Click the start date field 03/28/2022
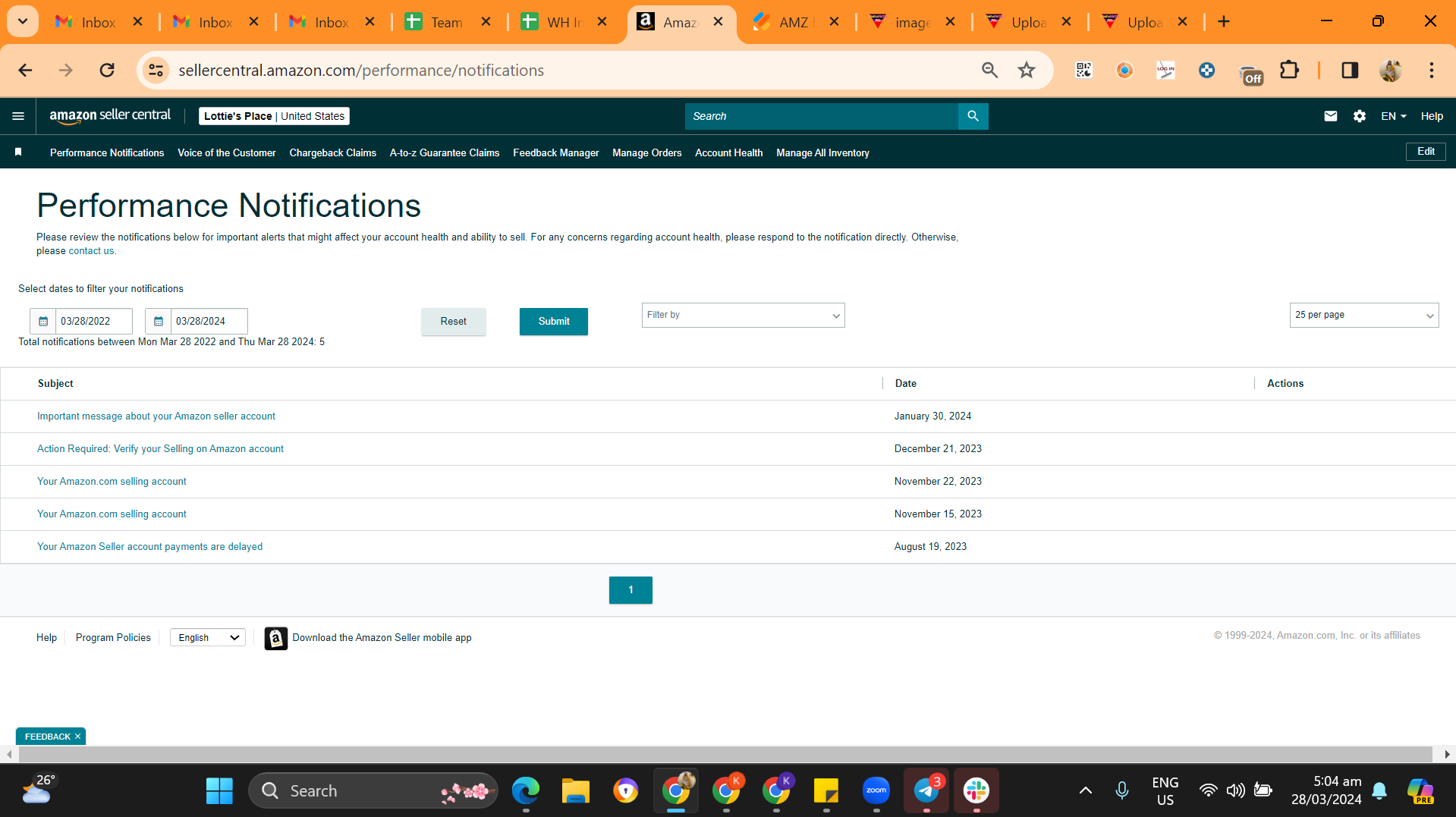The height and width of the screenshot is (817, 1456). 94,322
